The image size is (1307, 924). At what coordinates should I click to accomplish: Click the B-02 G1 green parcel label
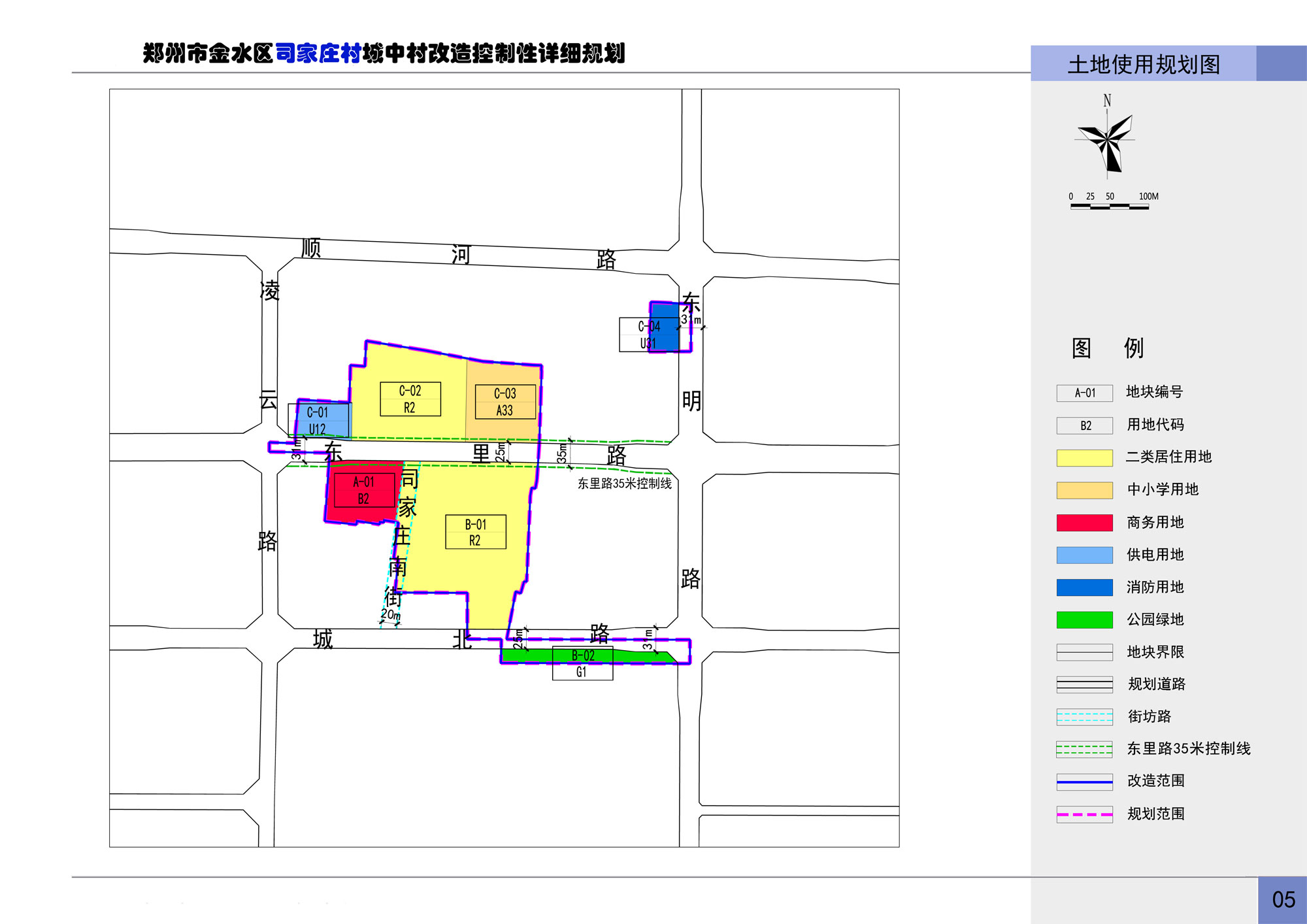click(x=583, y=663)
